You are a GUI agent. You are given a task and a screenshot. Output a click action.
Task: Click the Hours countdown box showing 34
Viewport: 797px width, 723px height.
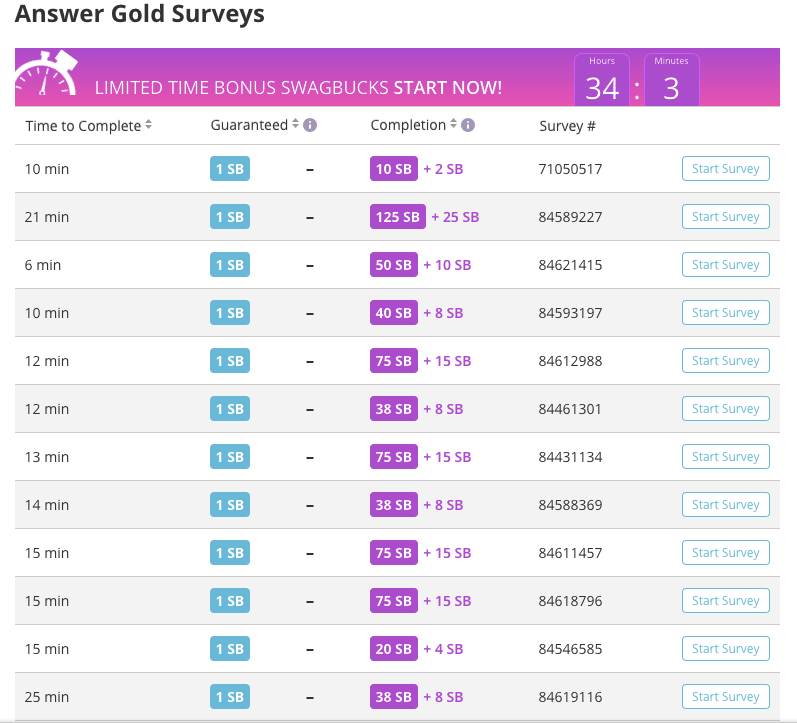(x=602, y=80)
